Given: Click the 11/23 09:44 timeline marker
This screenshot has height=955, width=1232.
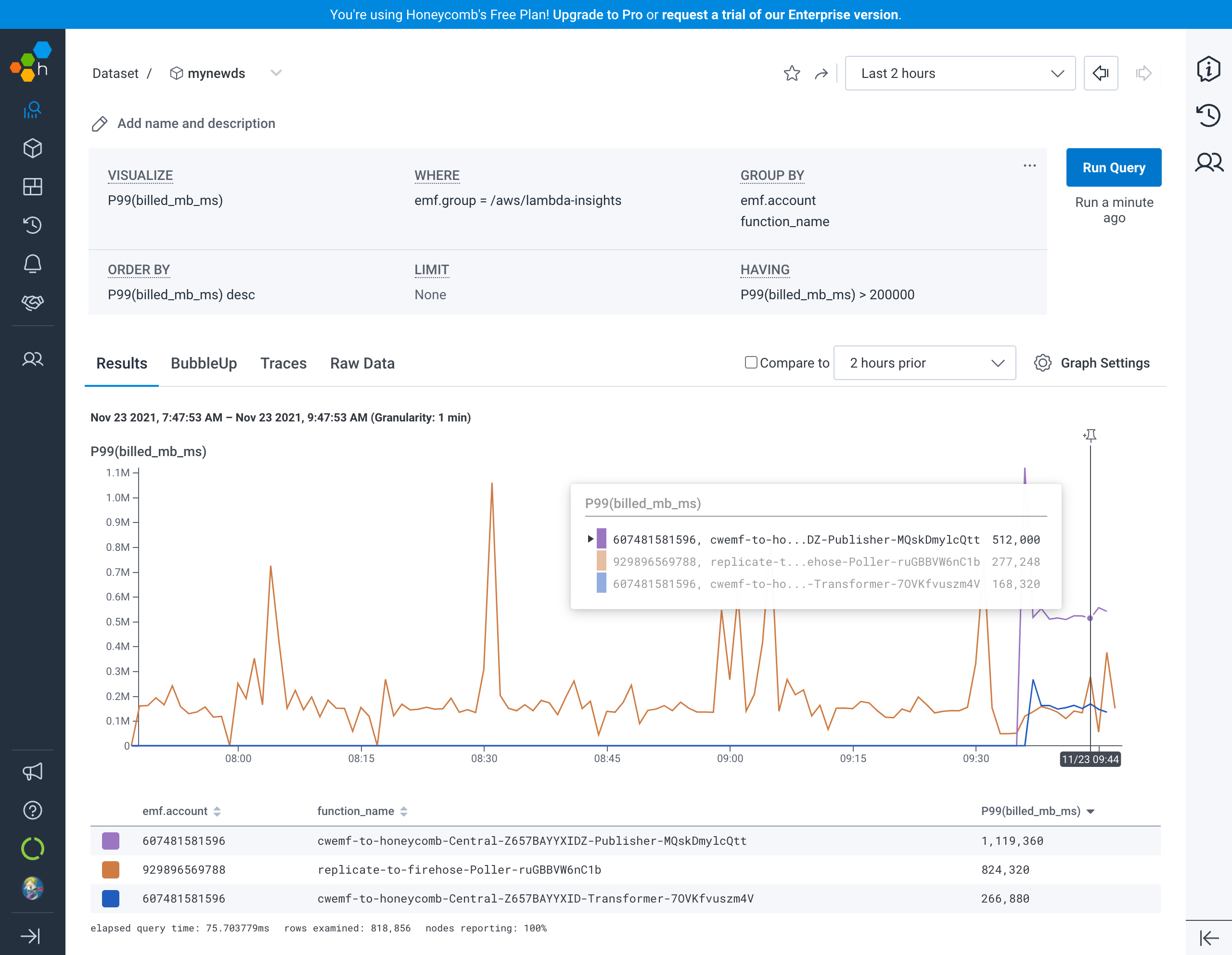Looking at the screenshot, I should point(1090,759).
